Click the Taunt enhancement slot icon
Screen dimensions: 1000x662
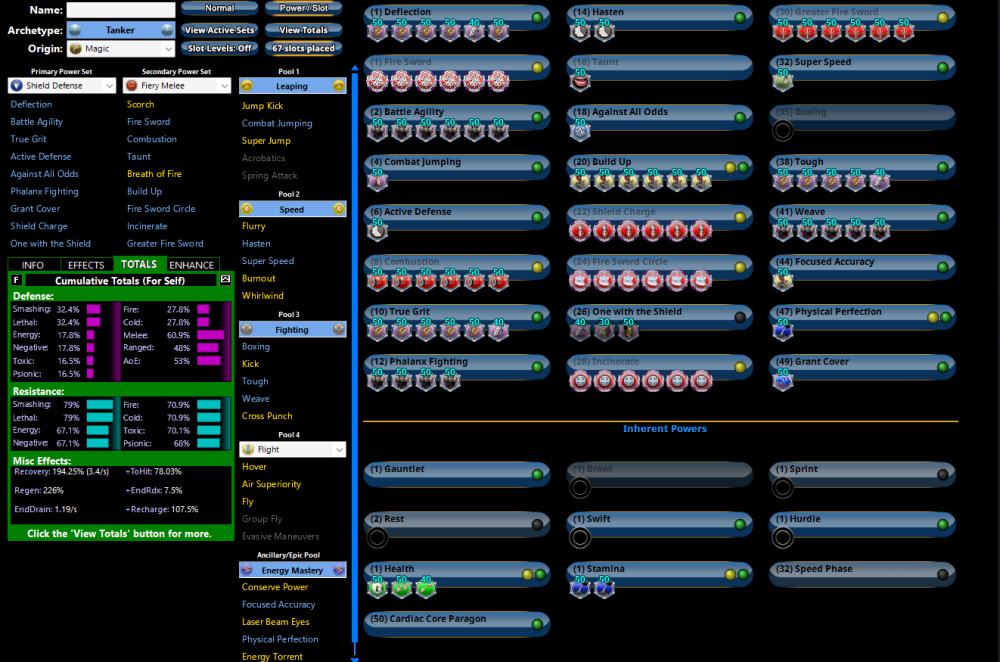click(579, 81)
